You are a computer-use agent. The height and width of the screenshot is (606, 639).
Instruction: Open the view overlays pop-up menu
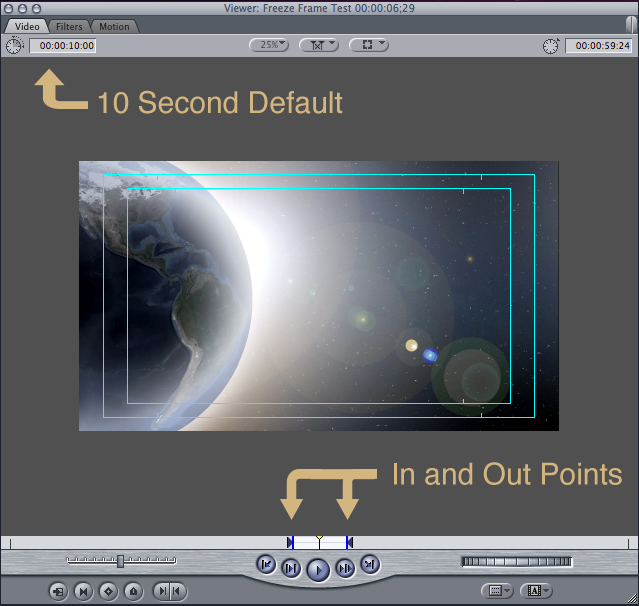[x=369, y=45]
